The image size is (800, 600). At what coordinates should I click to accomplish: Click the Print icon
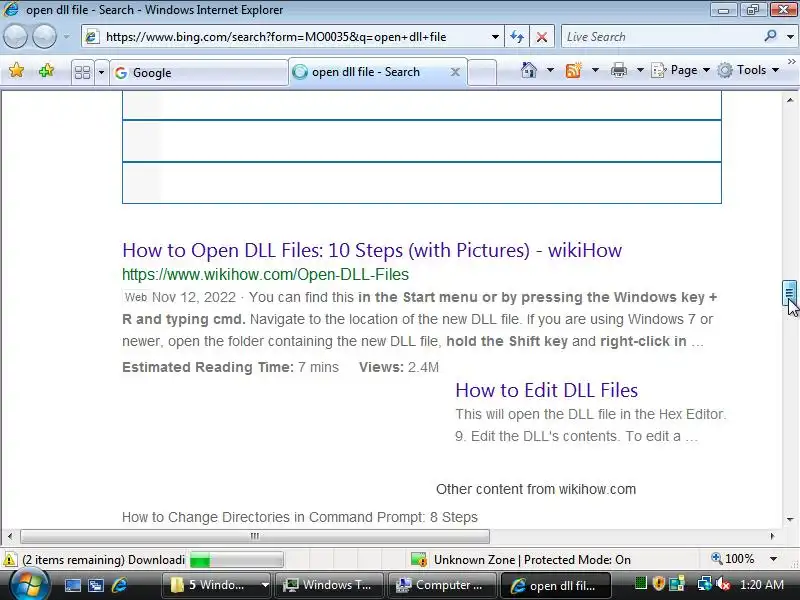[x=619, y=70]
